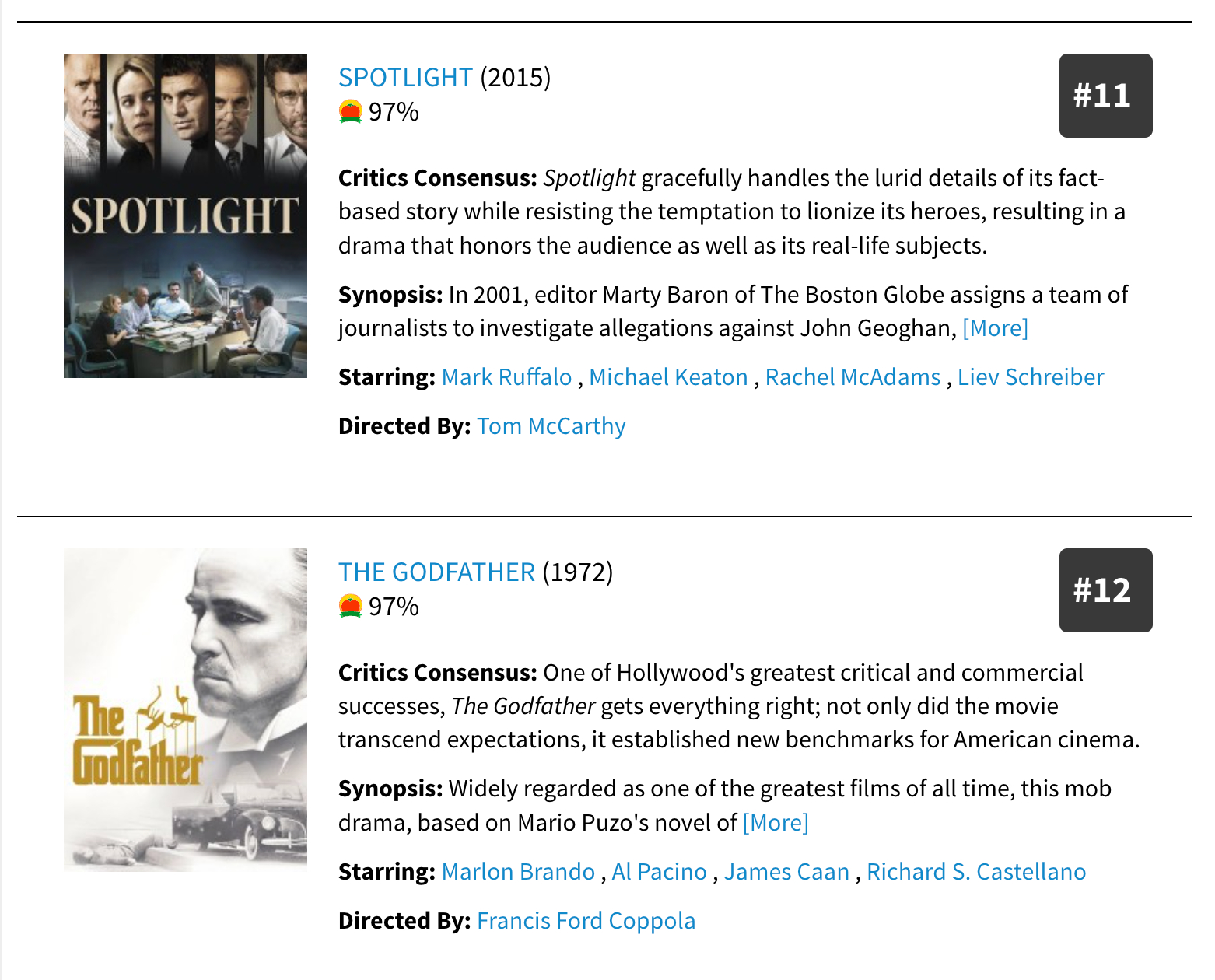View Francis Ford Coppola's director page
Viewport: 1215px width, 980px height.
(586, 921)
